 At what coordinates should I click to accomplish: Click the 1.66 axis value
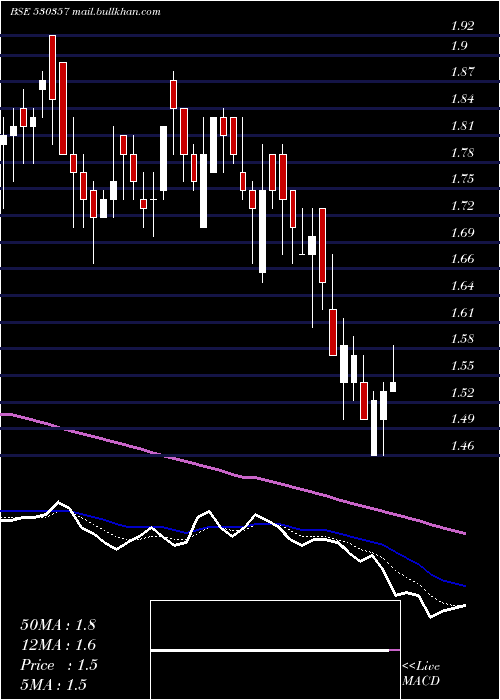tap(462, 259)
